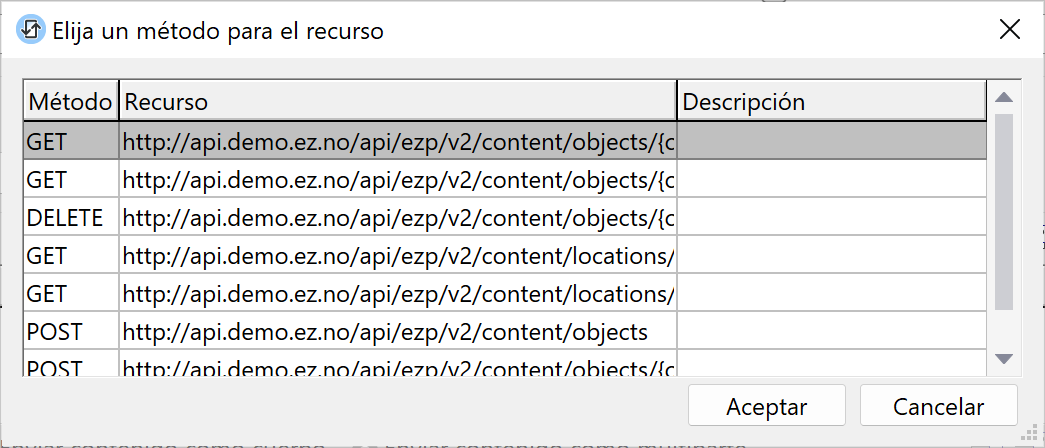Screen dimensions: 1045x448
Task: Click the Método column header
Action: click(x=70, y=101)
